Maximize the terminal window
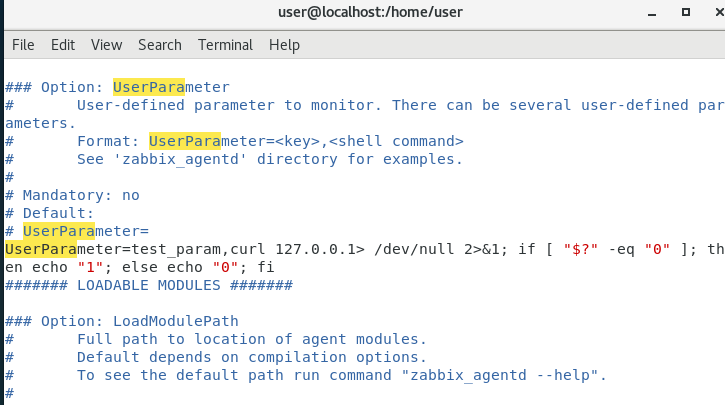The width and height of the screenshot is (725, 405). [x=686, y=12]
